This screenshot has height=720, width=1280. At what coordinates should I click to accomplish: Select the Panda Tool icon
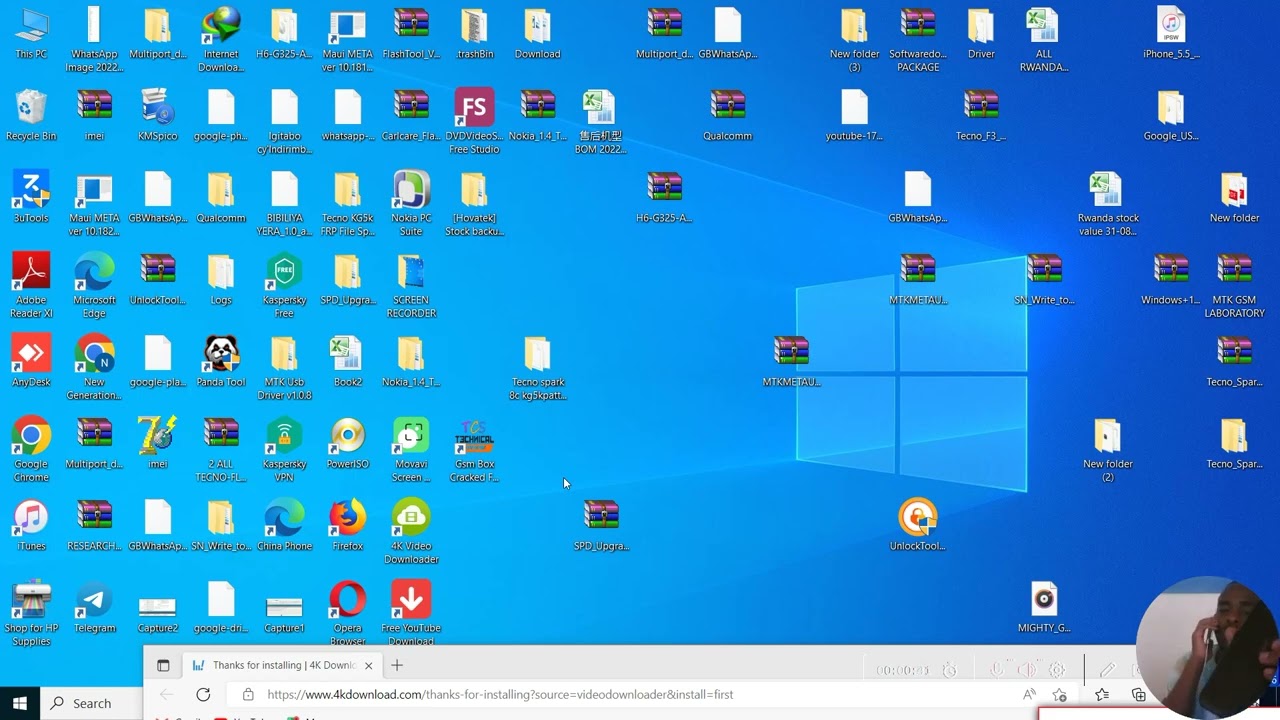pyautogui.click(x=221, y=361)
